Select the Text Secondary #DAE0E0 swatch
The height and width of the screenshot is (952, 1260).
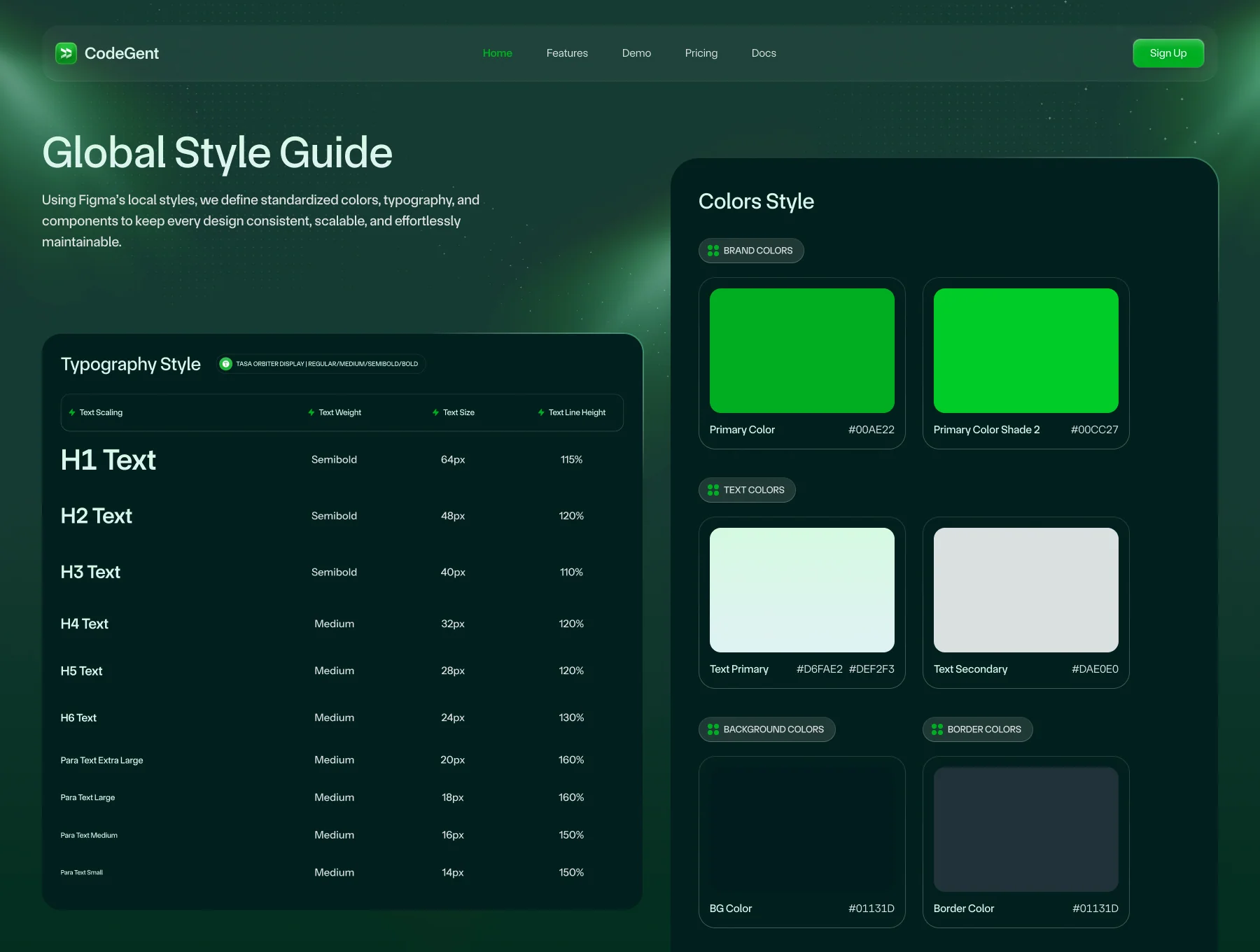coord(1026,590)
